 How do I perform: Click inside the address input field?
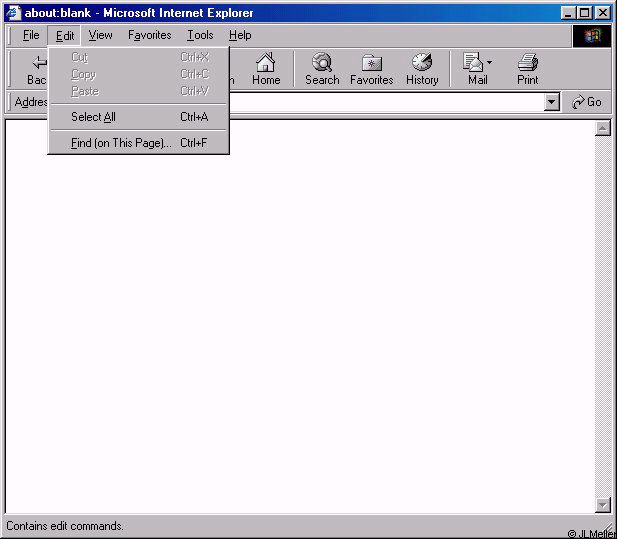pyautogui.click(x=386, y=102)
